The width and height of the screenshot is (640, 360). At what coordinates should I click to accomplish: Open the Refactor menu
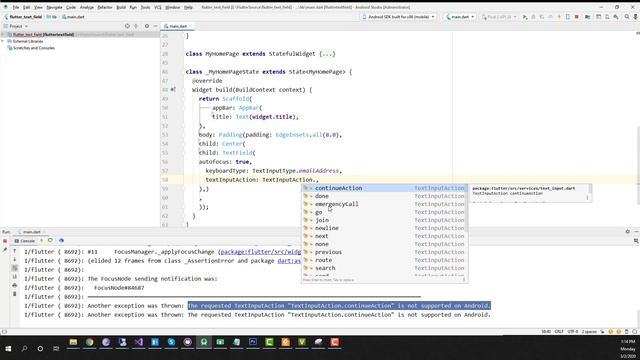(x=104, y=7)
